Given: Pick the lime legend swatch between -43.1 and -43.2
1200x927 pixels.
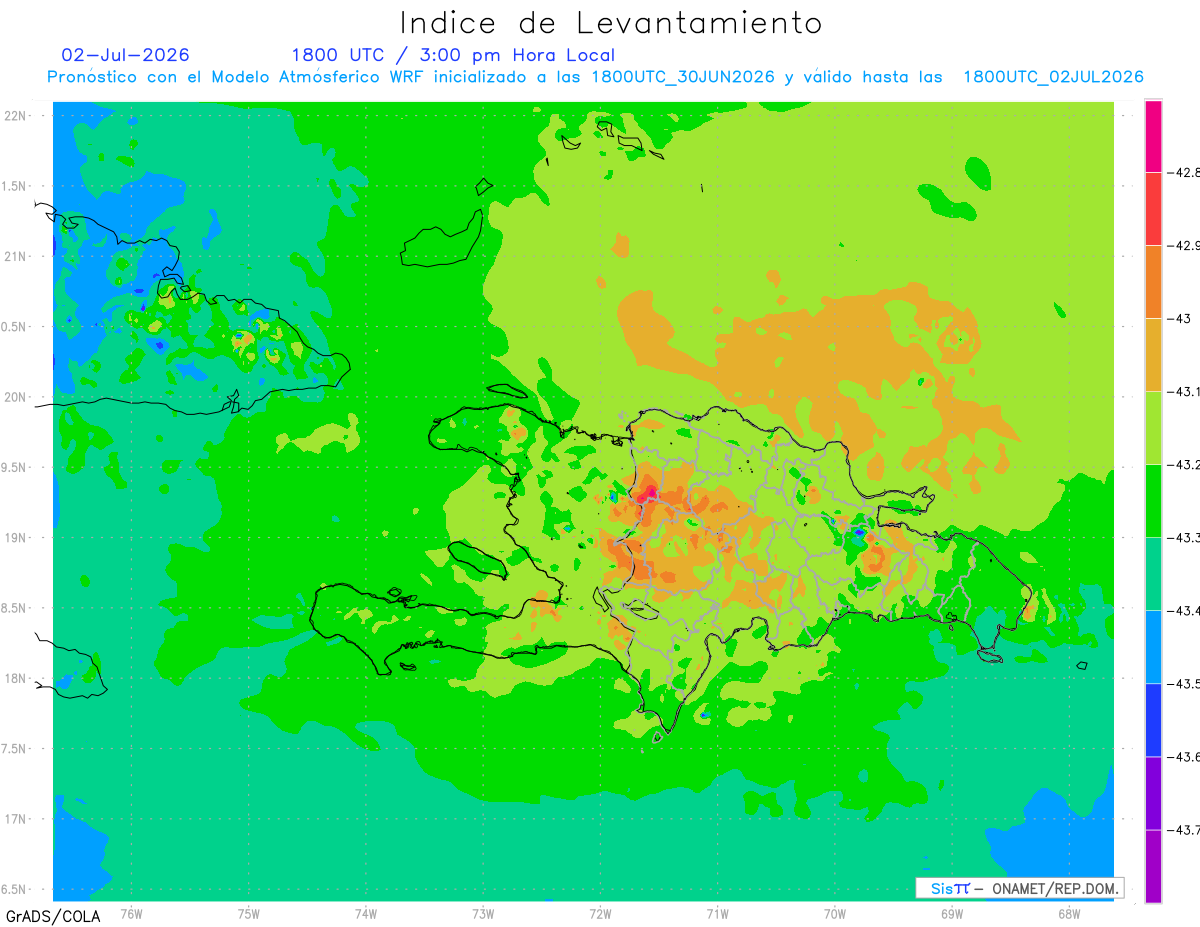Looking at the screenshot, I should [x=1153, y=427].
